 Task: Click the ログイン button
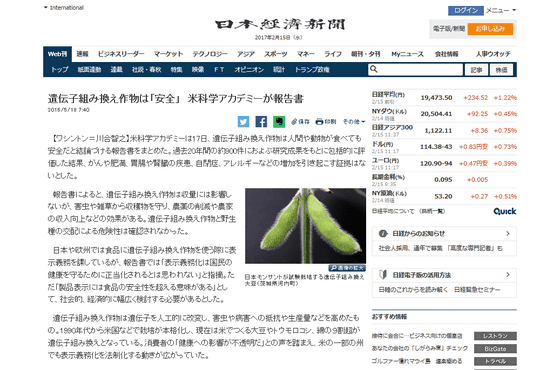click(x=466, y=11)
